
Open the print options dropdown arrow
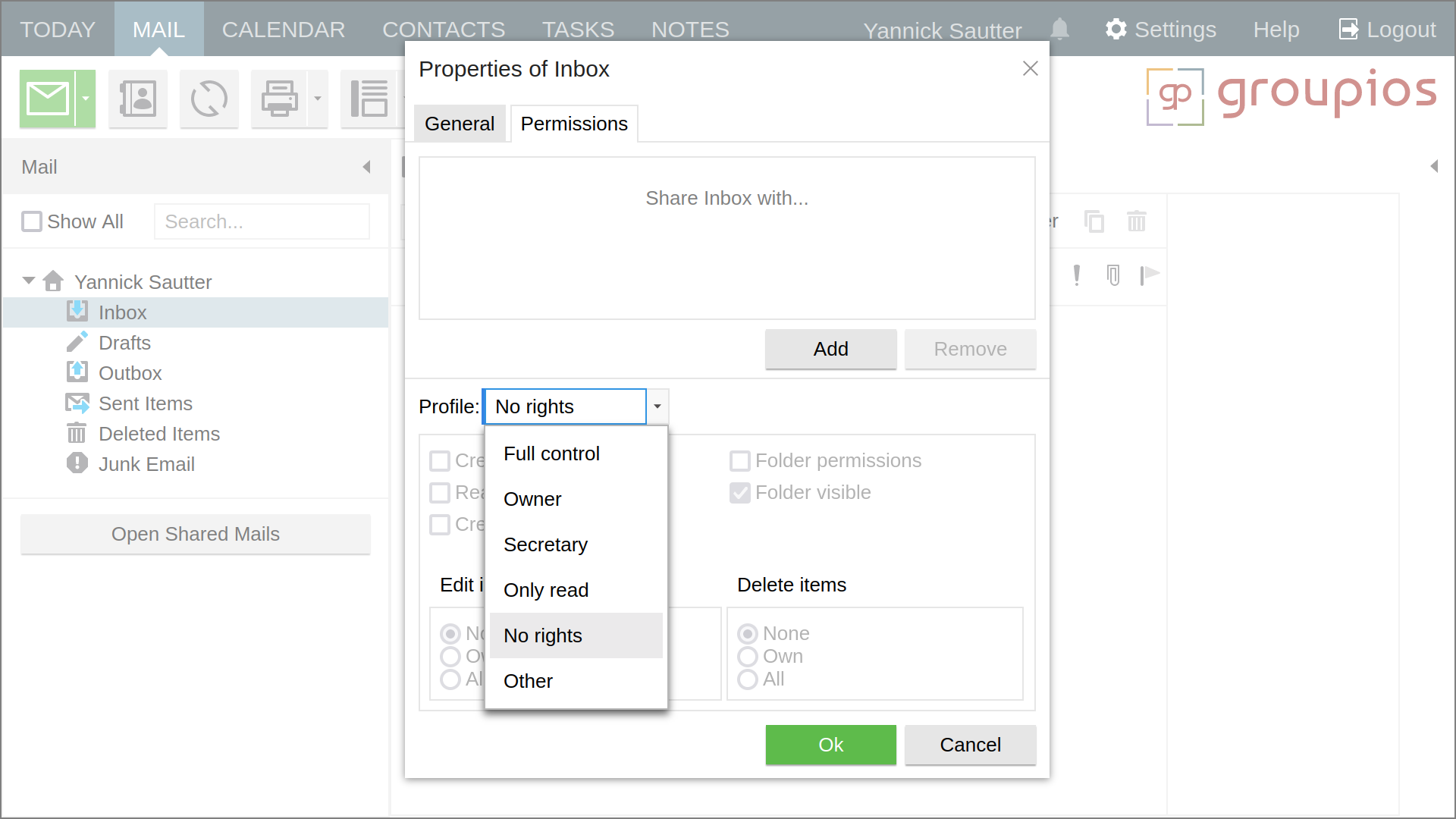pyautogui.click(x=318, y=99)
